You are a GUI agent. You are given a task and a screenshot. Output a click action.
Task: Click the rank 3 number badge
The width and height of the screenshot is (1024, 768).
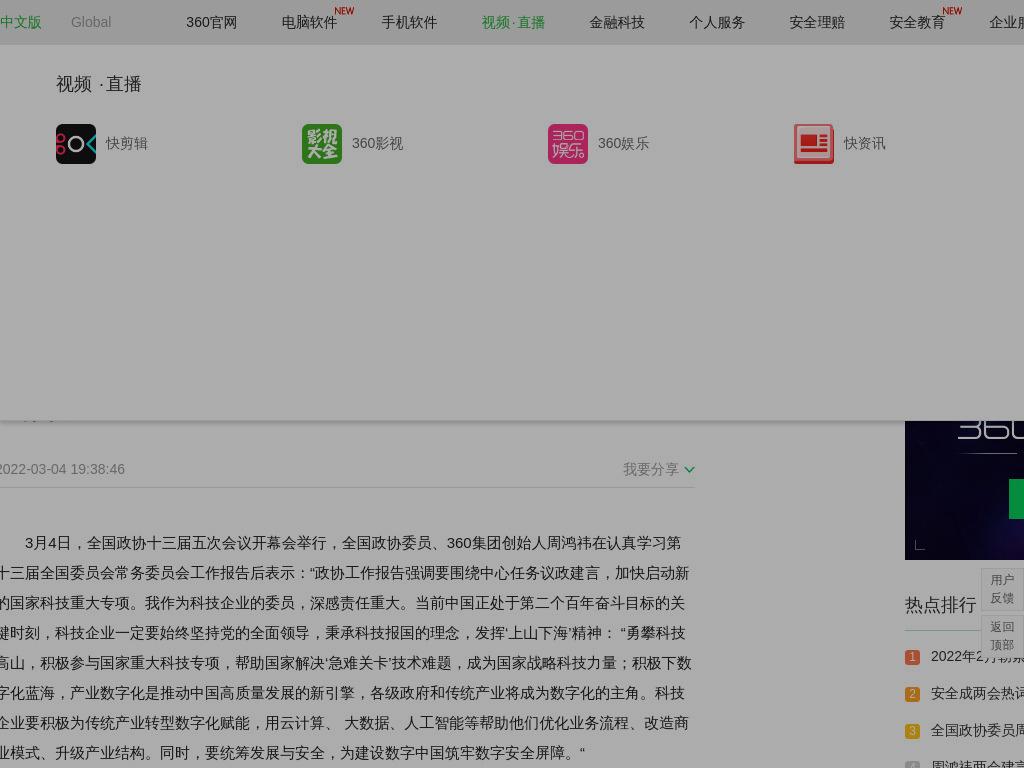pyautogui.click(x=912, y=731)
